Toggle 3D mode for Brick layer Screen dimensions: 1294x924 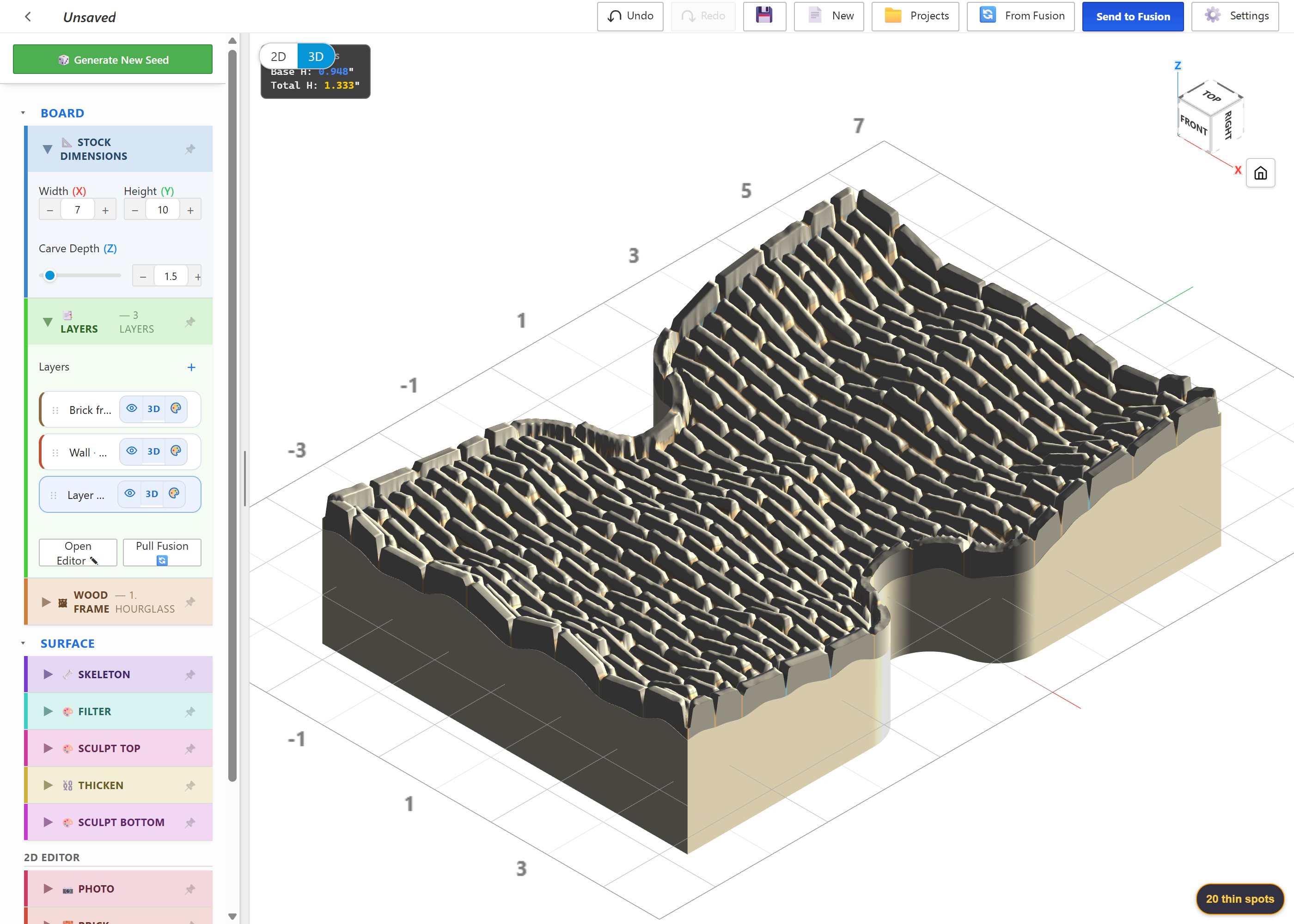(153, 409)
